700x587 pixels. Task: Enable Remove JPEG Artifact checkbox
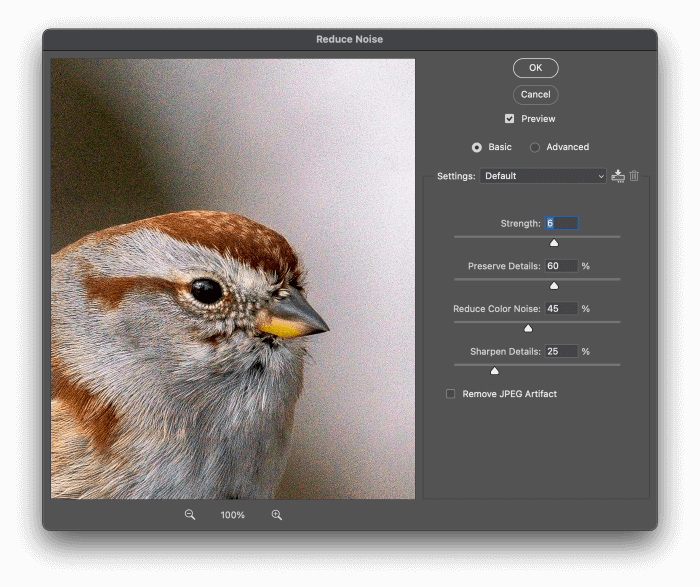[450, 394]
